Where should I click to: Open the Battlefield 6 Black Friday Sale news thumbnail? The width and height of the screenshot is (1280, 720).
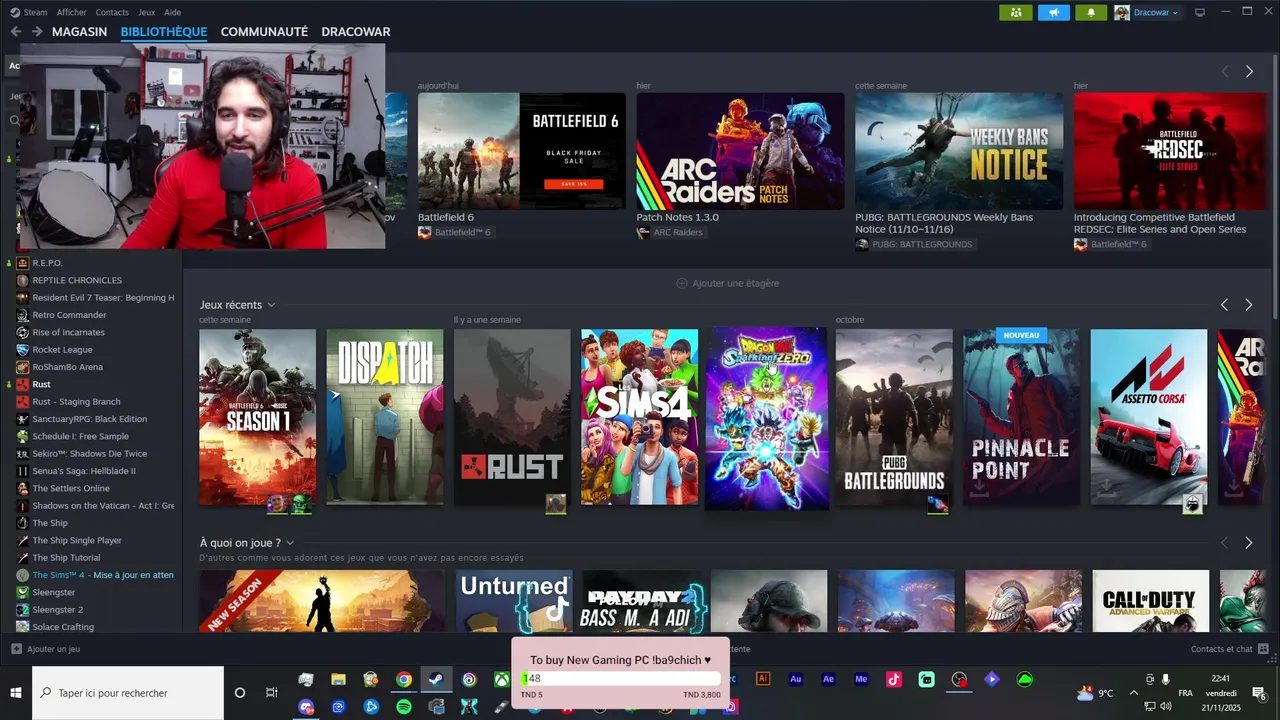click(x=522, y=151)
